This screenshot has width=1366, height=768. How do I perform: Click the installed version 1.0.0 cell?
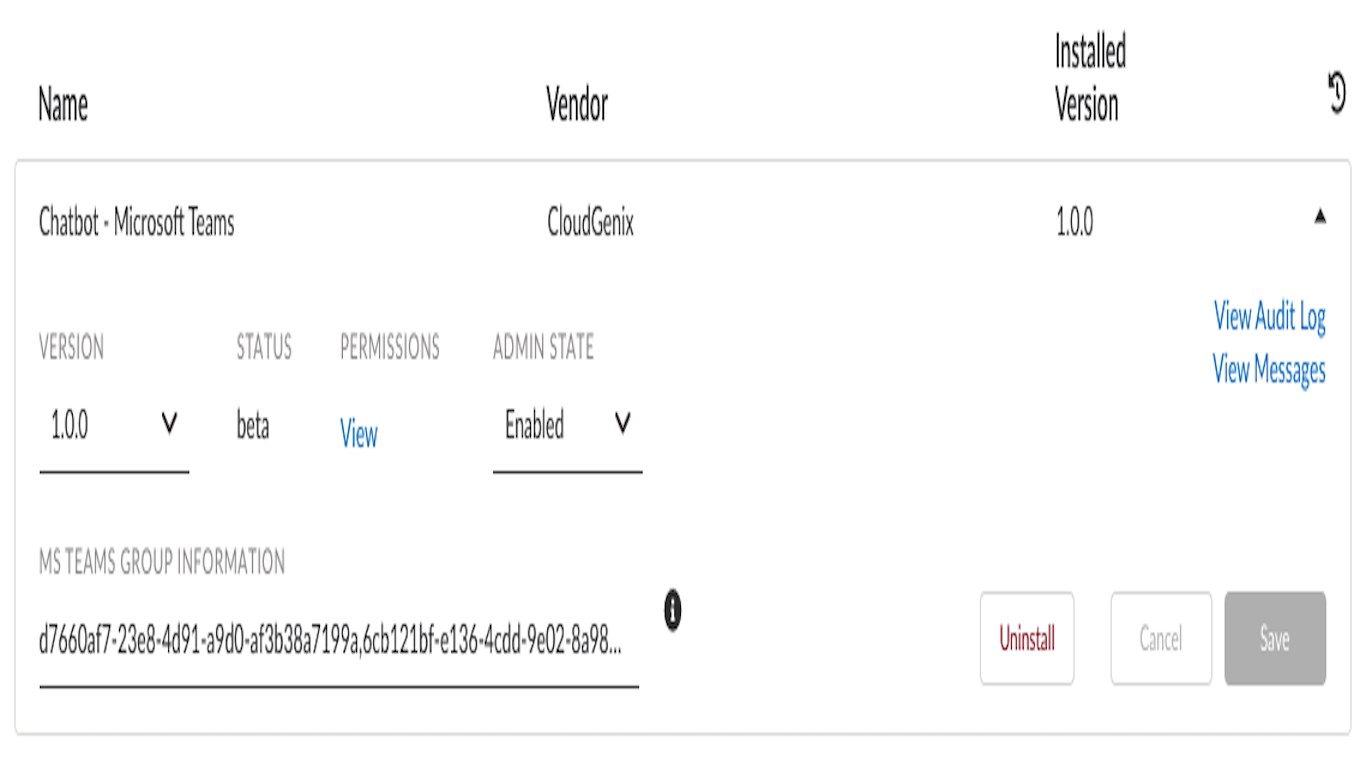[1073, 222]
